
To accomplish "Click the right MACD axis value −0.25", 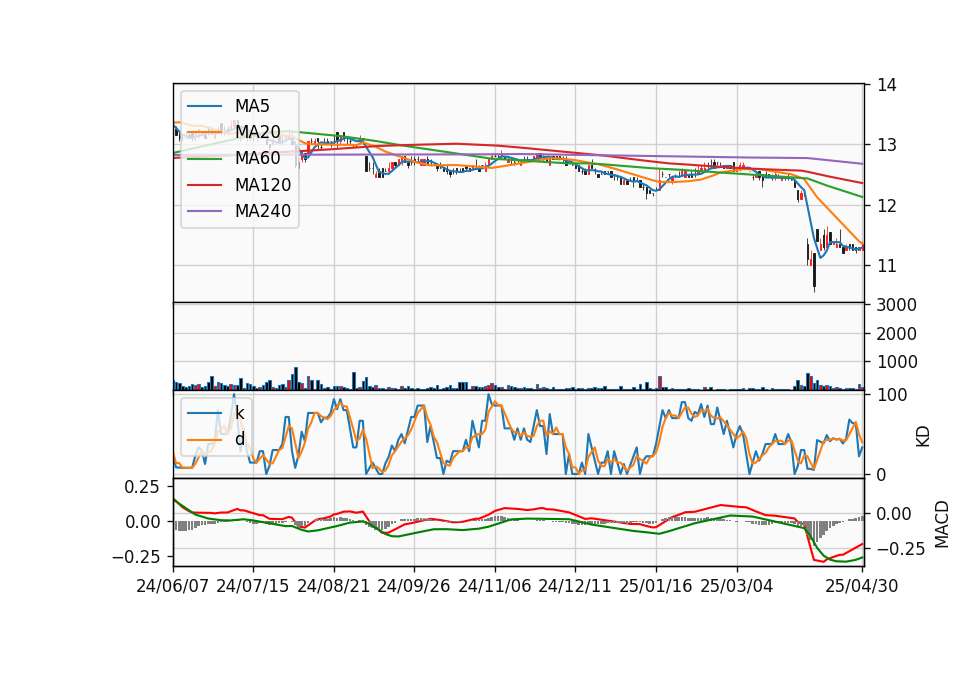I will click(x=901, y=549).
